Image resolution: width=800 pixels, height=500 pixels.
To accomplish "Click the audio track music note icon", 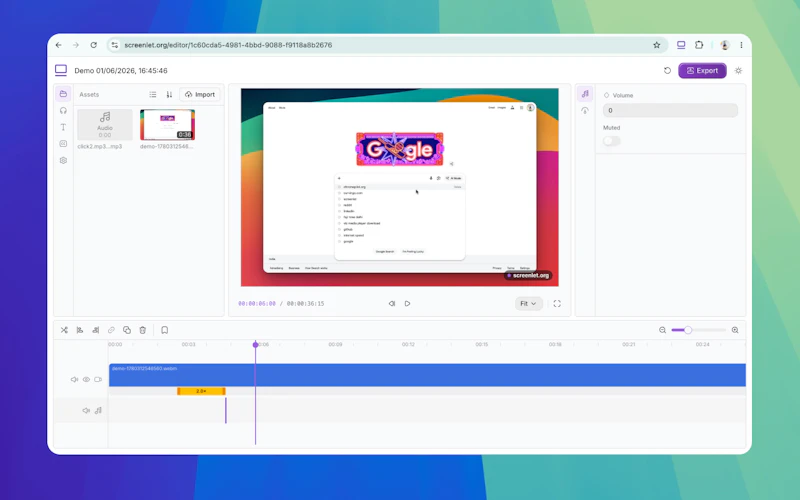I will [x=98, y=410].
